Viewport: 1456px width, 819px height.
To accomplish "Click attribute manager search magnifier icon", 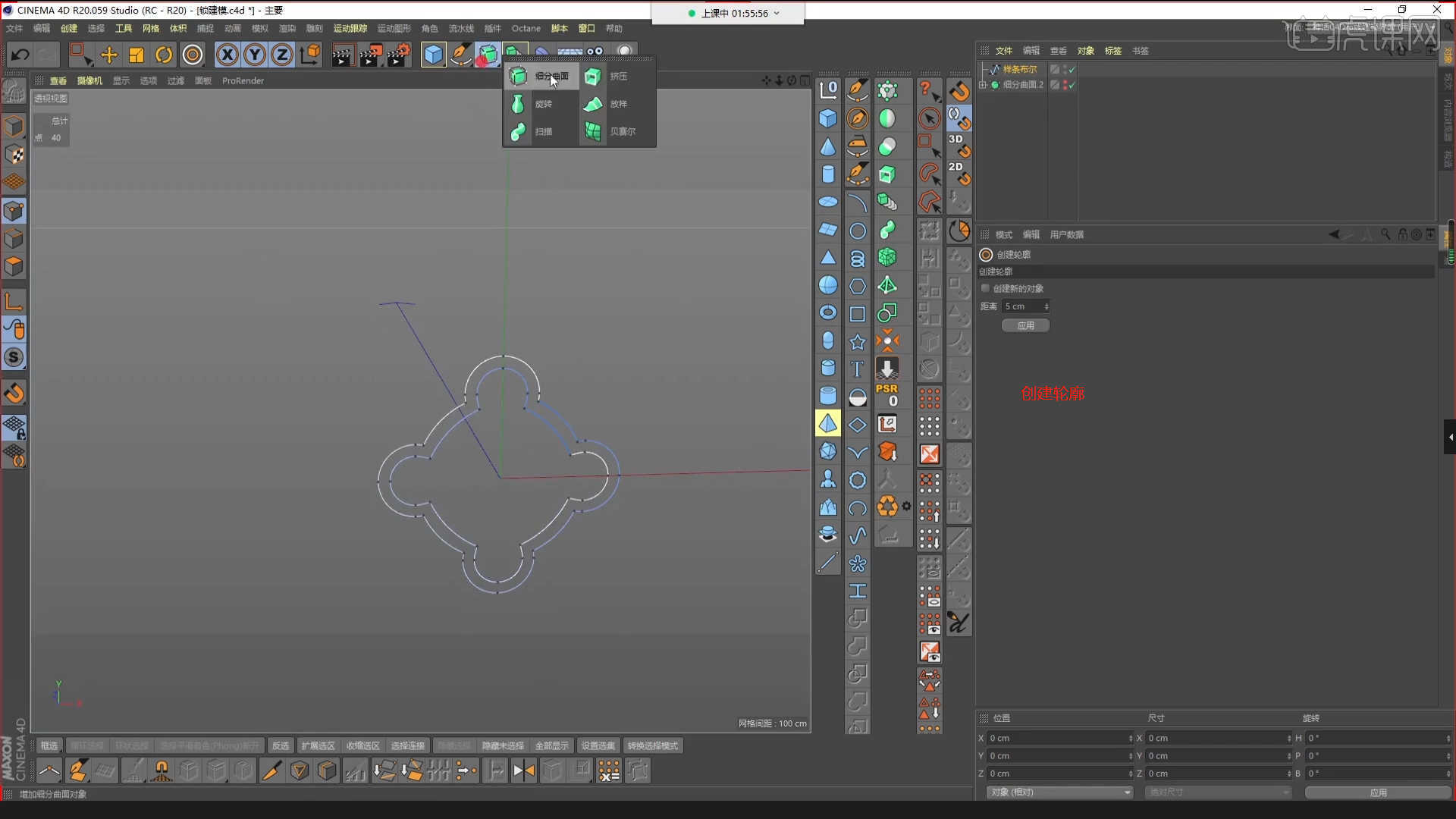I will [x=1385, y=234].
